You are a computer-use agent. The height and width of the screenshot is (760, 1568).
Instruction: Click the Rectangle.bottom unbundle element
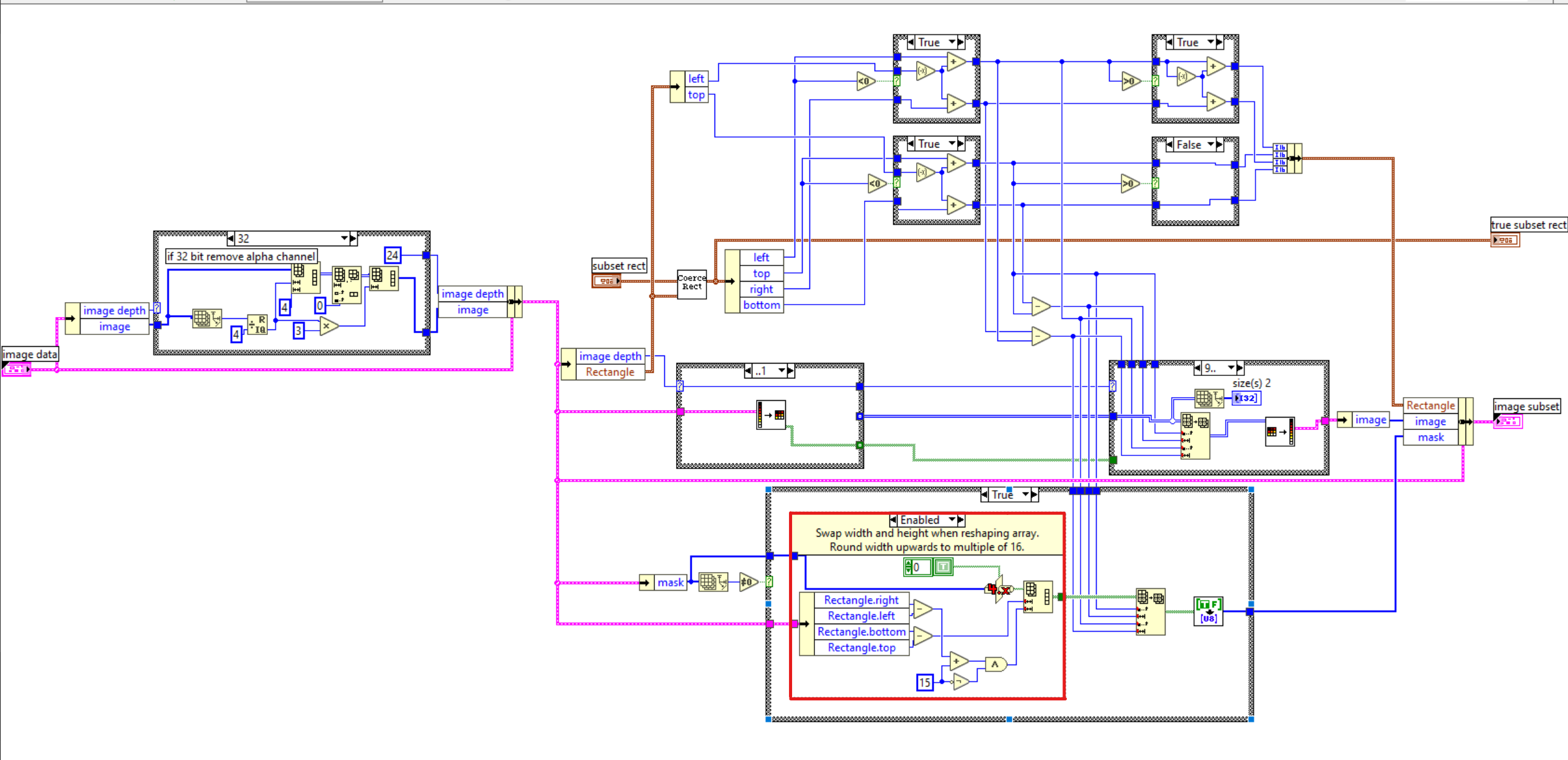[x=862, y=632]
